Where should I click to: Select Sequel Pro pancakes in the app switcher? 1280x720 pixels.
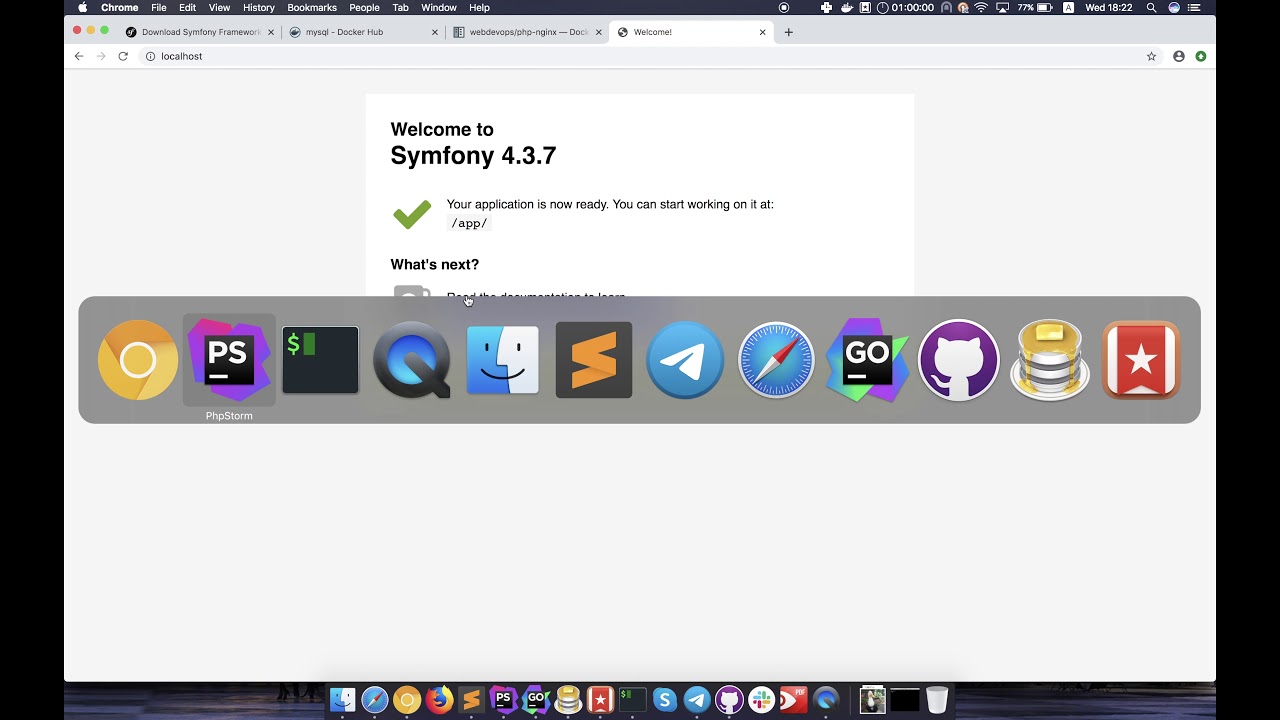click(1050, 360)
